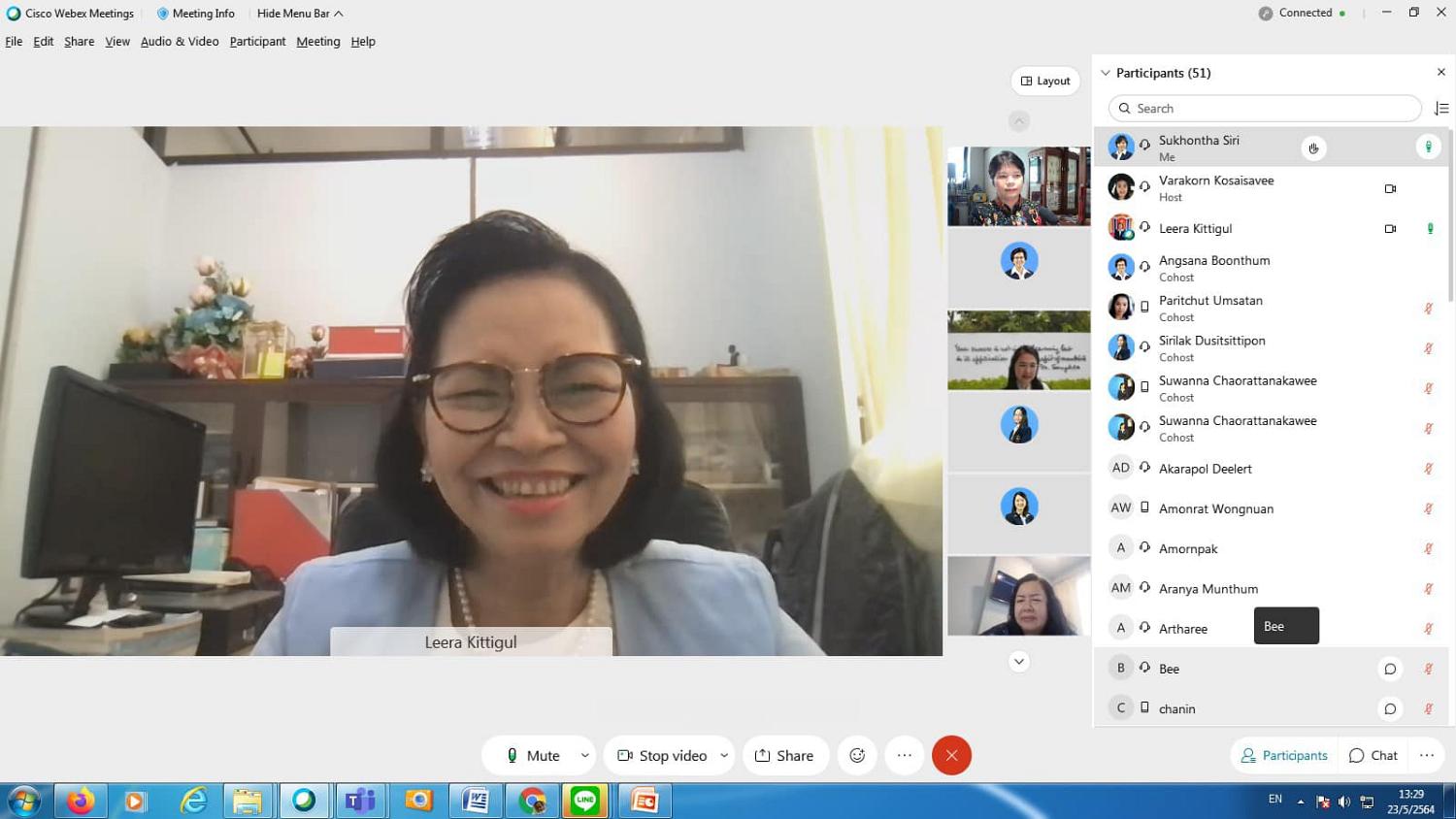This screenshot has width=1456, height=819.
Task: Select the Aranya Munthum participant row
Action: (1272, 589)
